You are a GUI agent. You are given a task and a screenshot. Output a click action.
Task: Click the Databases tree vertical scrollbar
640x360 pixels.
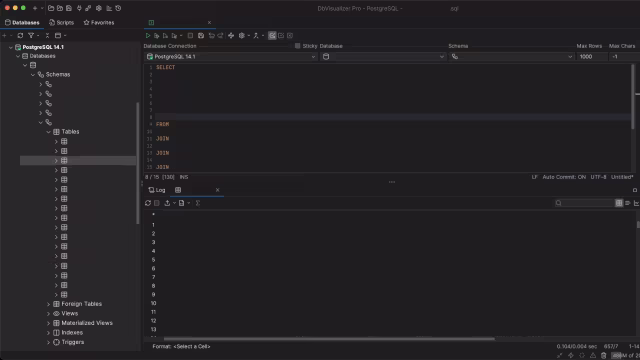138,162
